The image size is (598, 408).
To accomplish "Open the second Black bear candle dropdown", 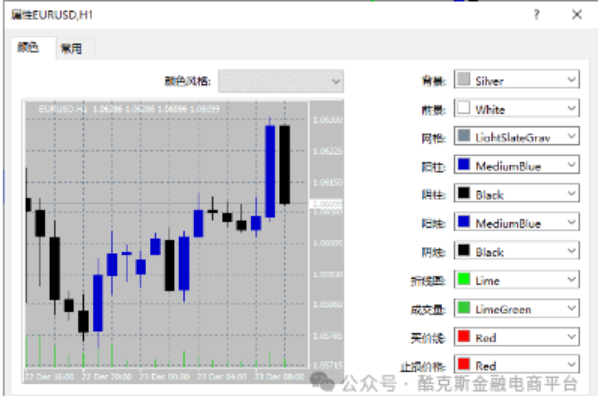I will click(517, 251).
